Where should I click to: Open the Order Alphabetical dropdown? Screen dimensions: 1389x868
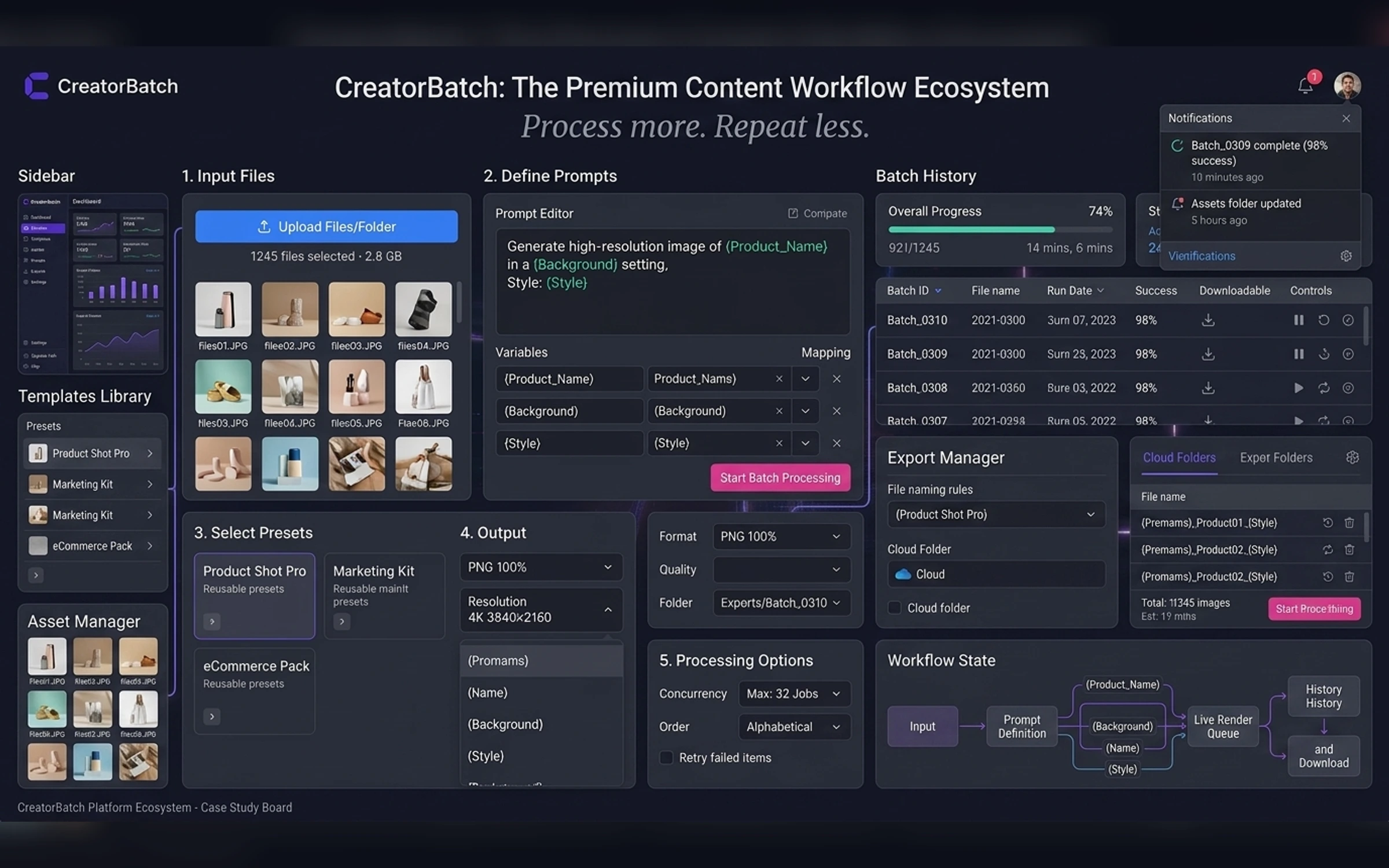click(x=794, y=726)
